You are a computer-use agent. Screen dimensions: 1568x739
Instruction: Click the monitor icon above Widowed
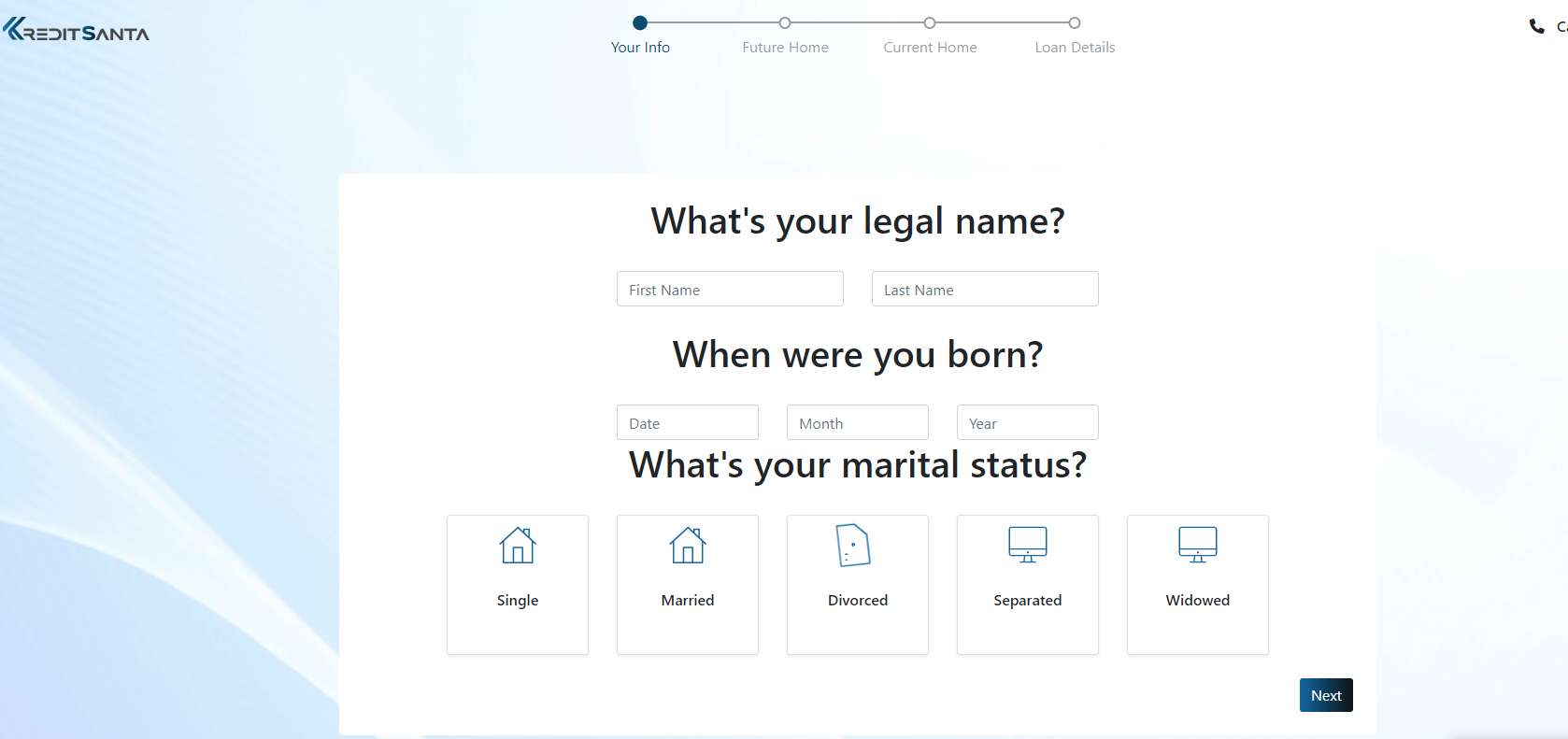(1198, 544)
